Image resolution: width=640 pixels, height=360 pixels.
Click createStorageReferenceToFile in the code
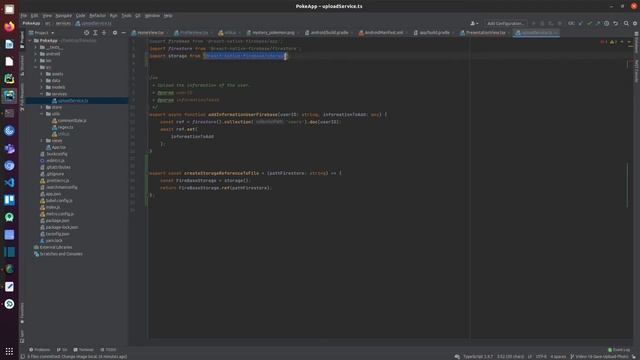point(221,173)
